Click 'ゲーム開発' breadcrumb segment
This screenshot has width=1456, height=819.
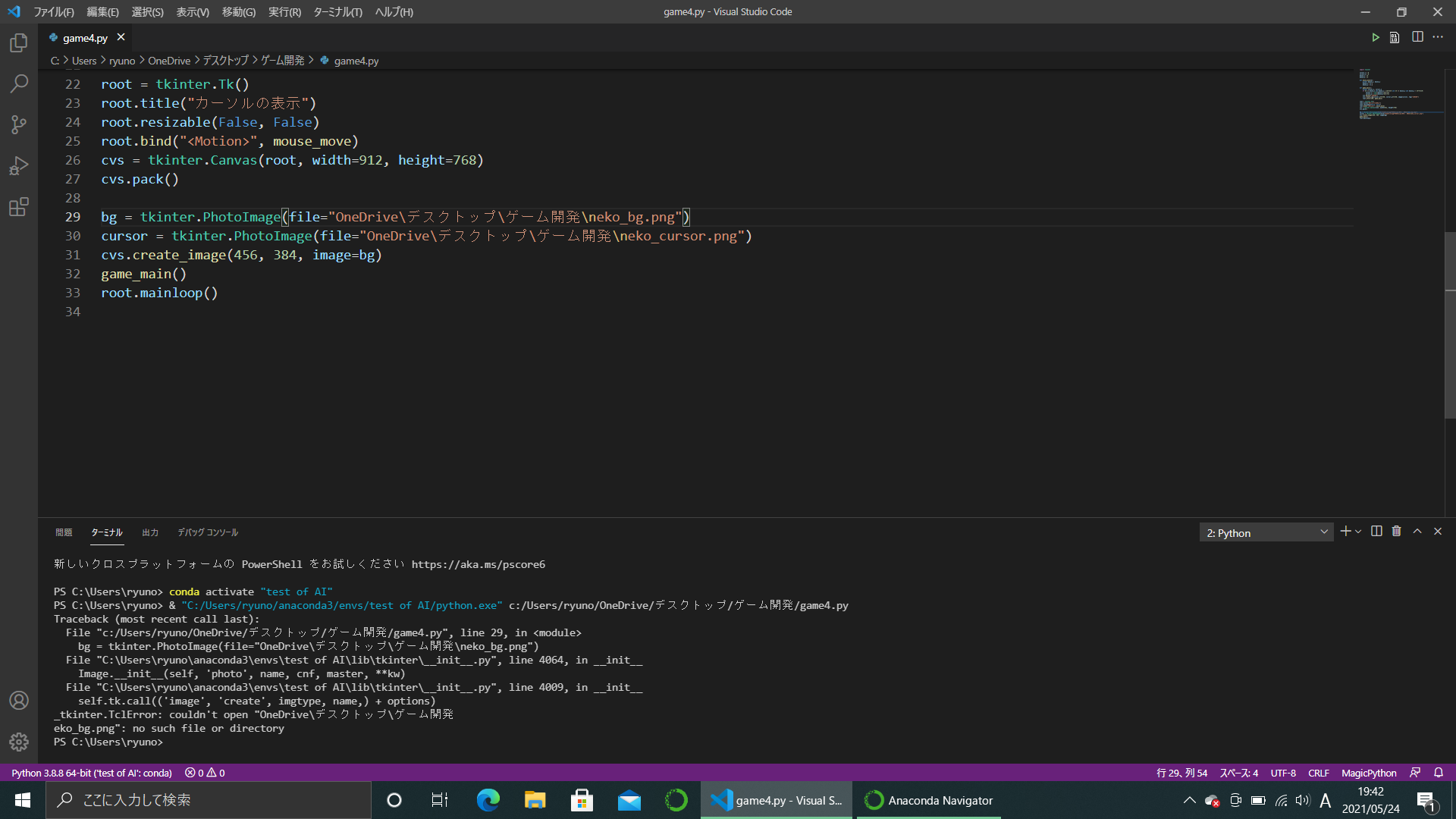tap(283, 61)
